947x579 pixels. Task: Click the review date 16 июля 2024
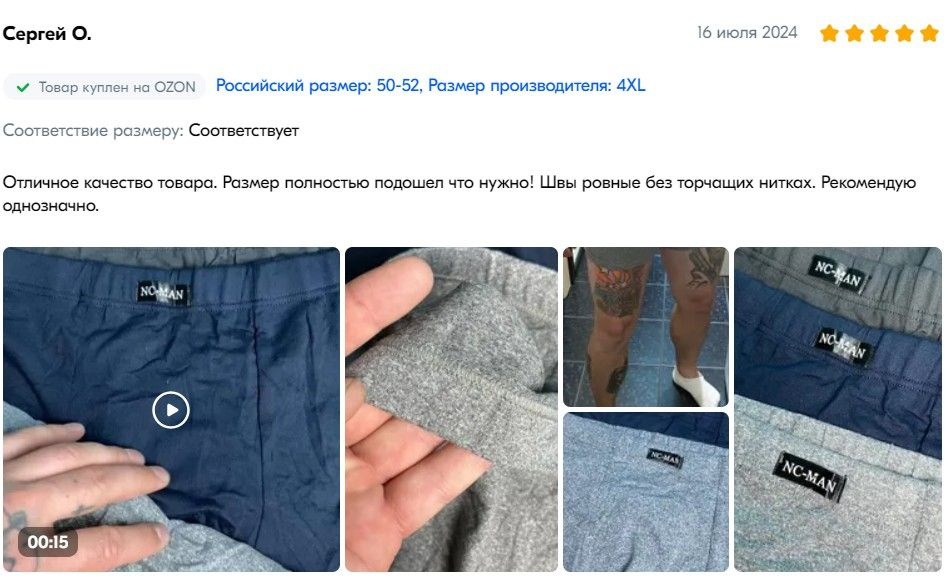pyautogui.click(x=747, y=33)
